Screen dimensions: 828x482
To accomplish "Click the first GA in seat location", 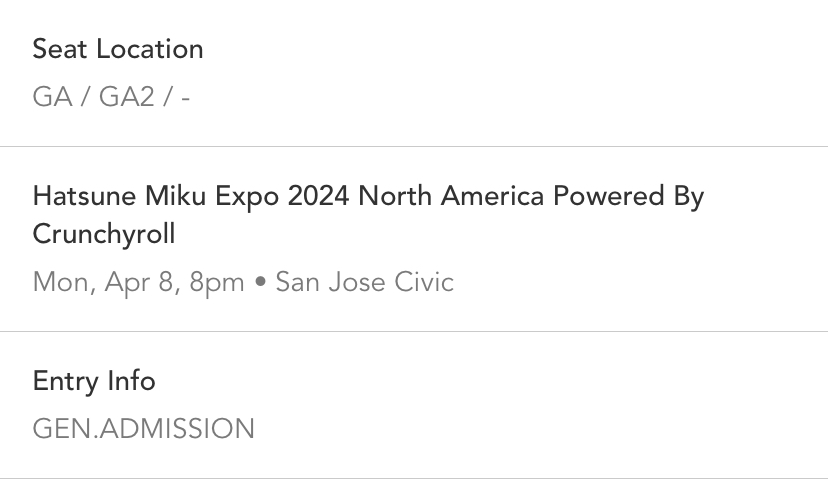I will coord(52,99).
